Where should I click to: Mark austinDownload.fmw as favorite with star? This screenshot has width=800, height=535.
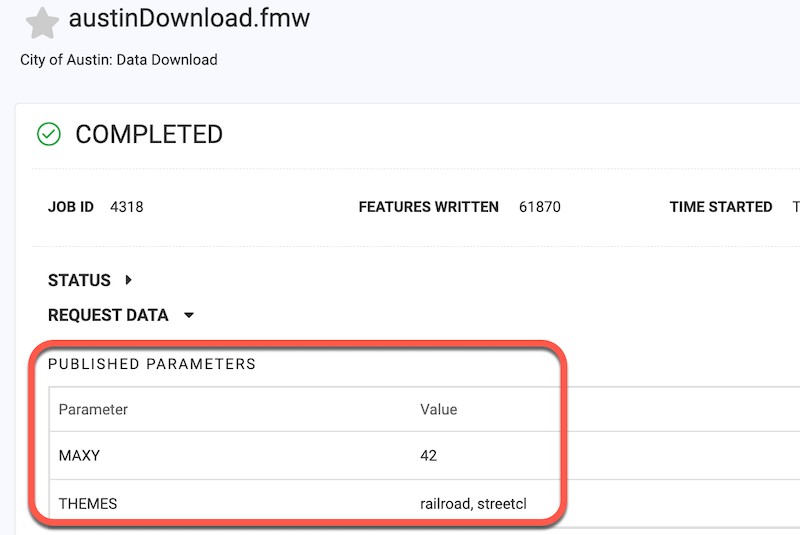click(x=42, y=23)
